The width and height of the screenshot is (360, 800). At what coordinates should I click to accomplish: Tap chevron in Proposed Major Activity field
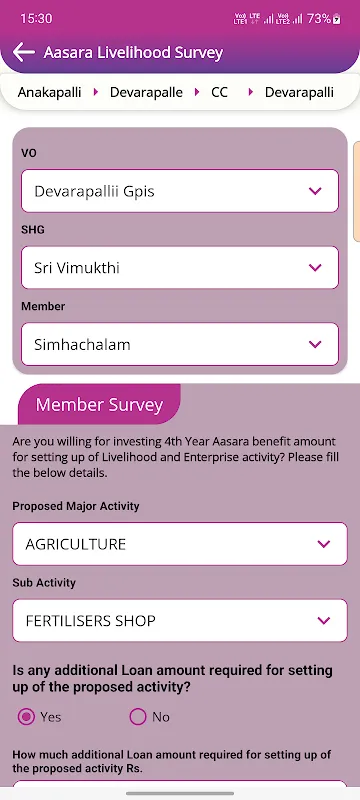(324, 544)
